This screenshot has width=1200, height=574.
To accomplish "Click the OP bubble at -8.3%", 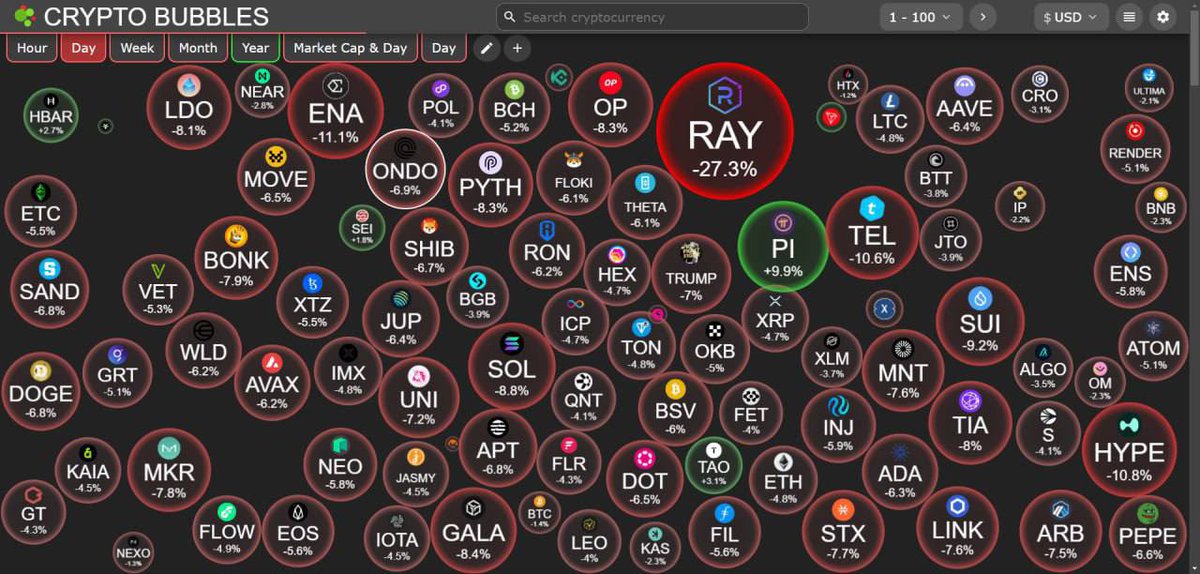I will coord(610,105).
